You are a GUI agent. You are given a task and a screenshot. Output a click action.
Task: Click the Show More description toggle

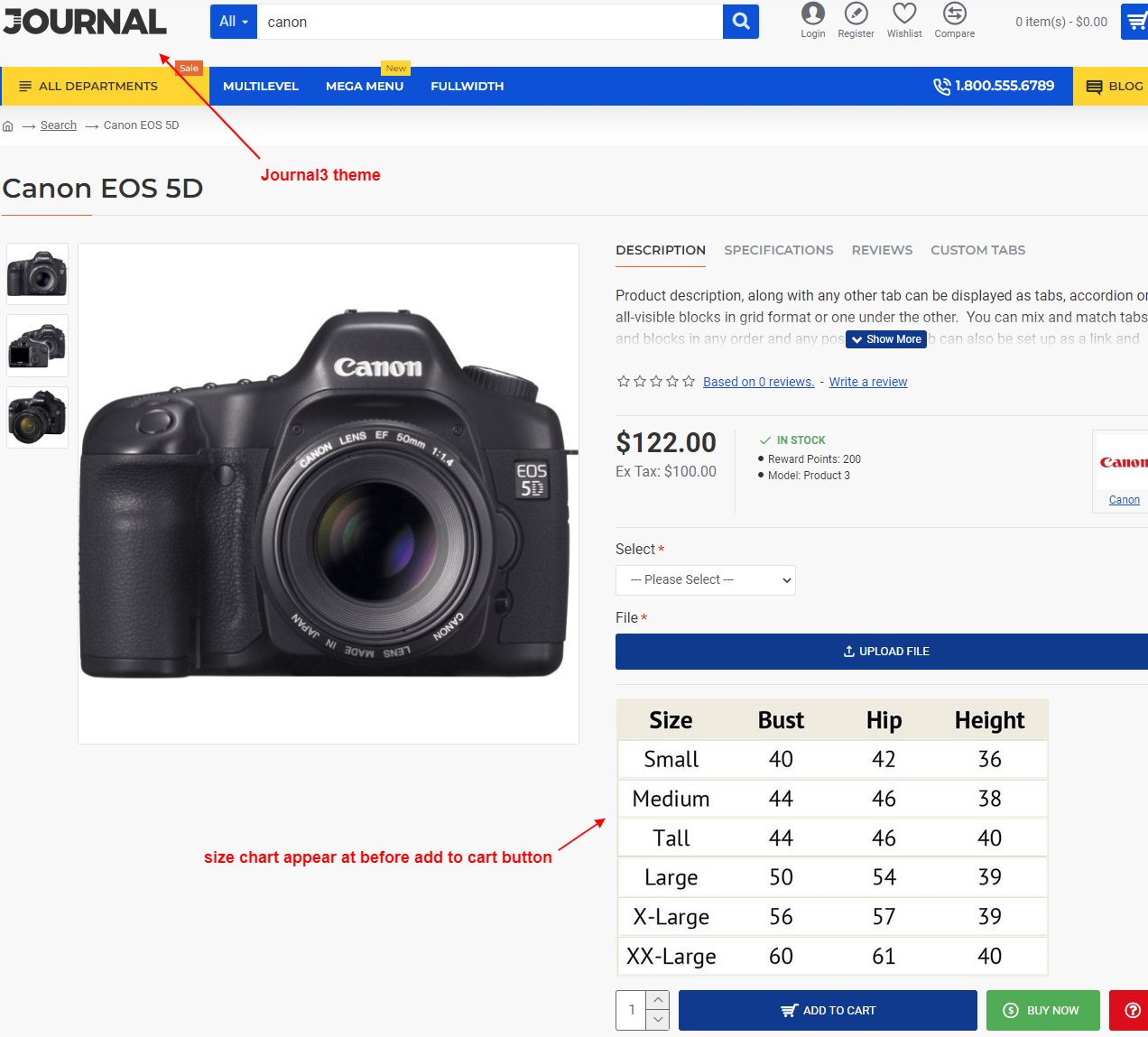(885, 339)
